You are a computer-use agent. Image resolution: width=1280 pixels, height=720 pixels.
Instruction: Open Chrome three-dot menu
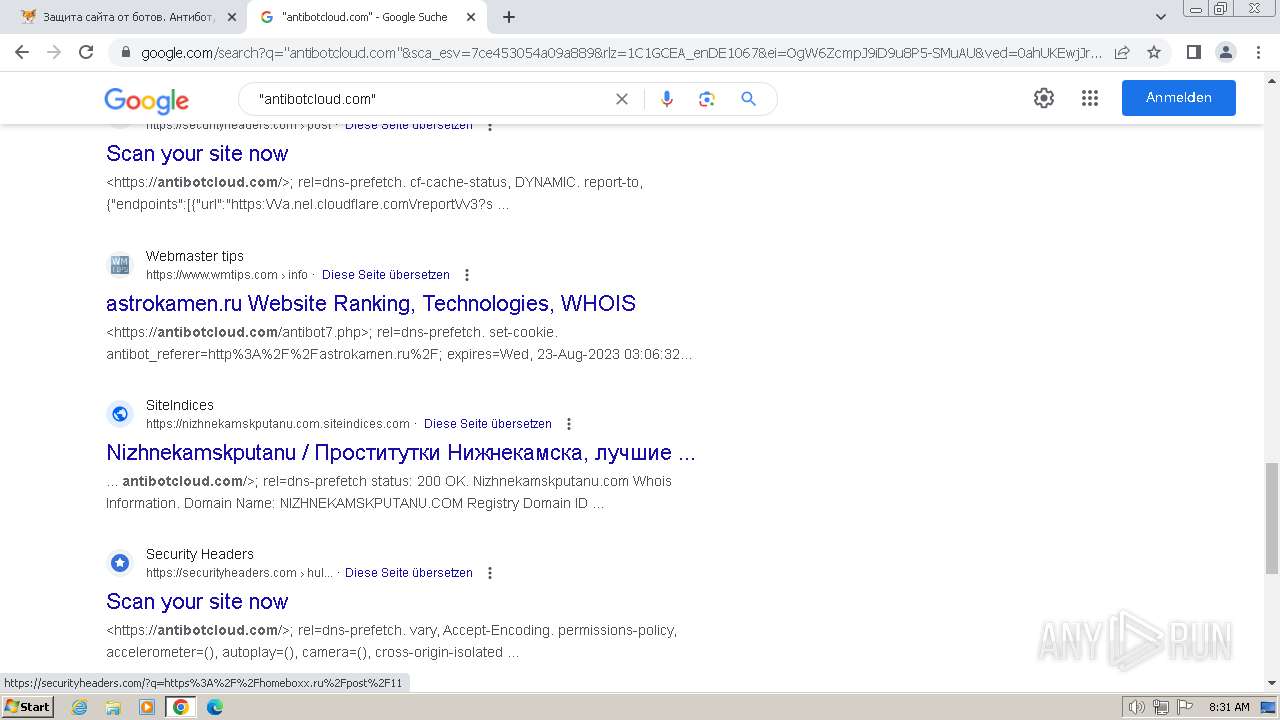[1258, 52]
